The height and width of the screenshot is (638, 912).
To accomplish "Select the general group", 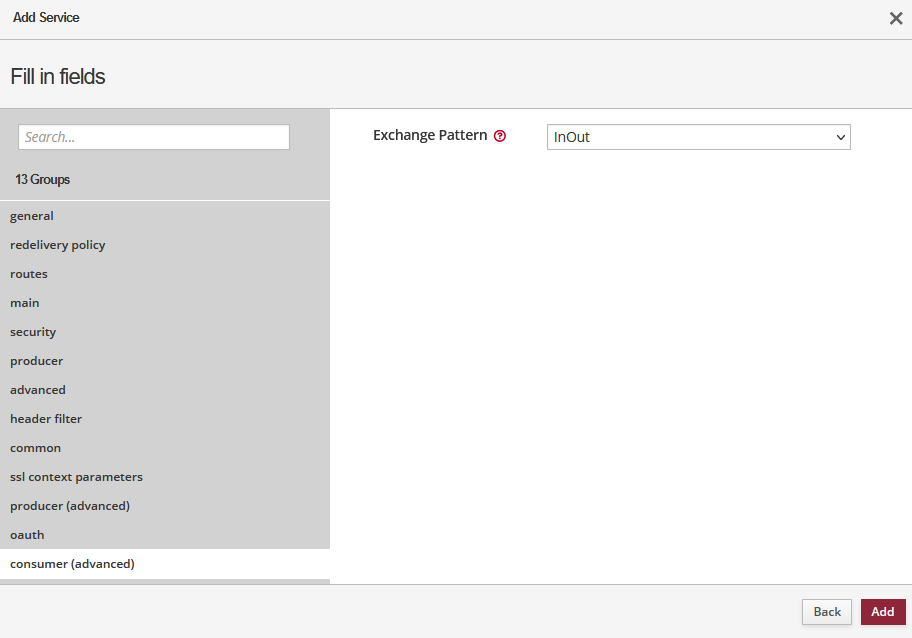I will 32,216.
